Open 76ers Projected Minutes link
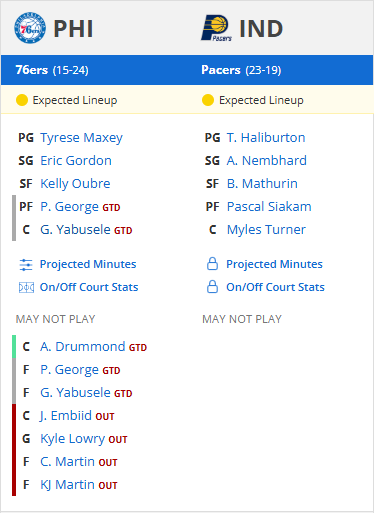Viewport: 374px width, 513px height. [88, 264]
